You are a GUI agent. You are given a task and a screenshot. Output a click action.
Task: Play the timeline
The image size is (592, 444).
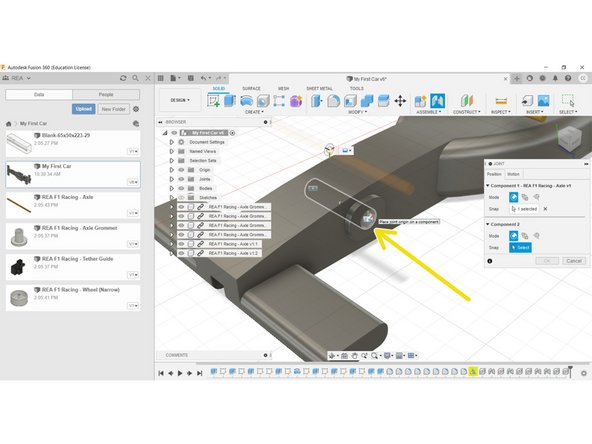coord(180,373)
